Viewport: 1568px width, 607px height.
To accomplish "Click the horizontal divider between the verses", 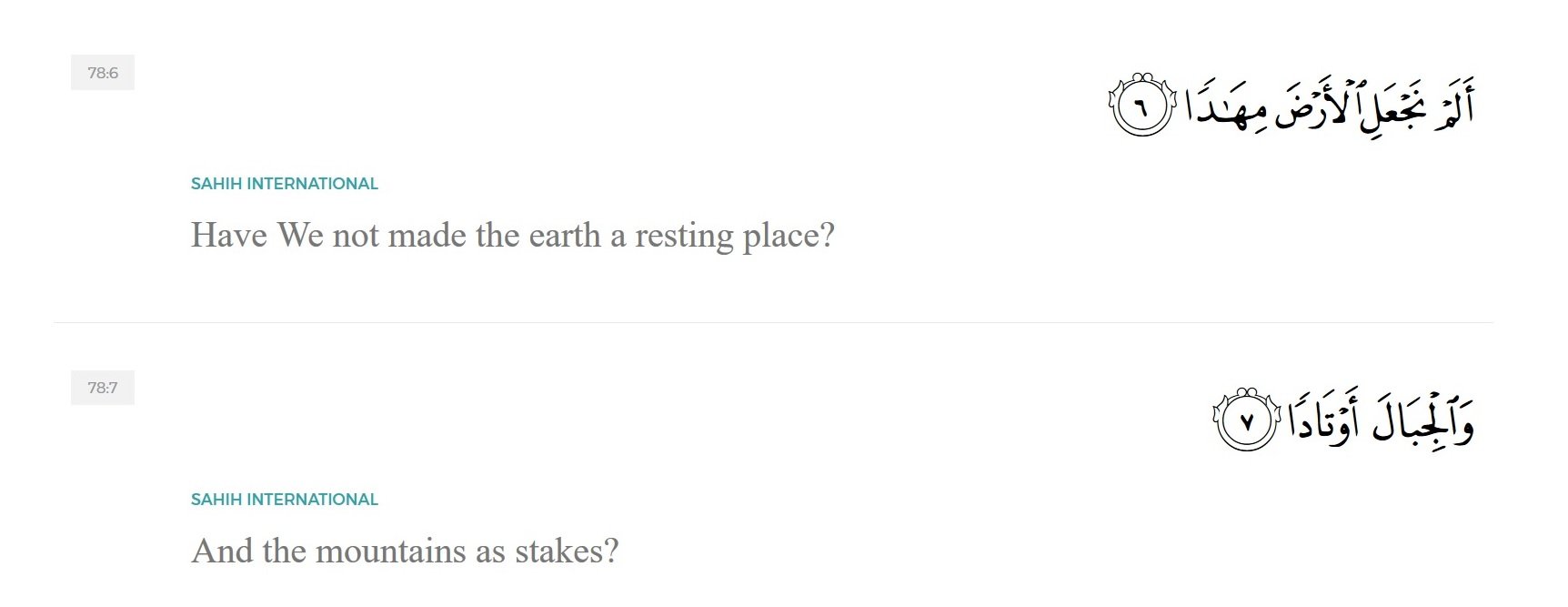I will (x=773, y=322).
